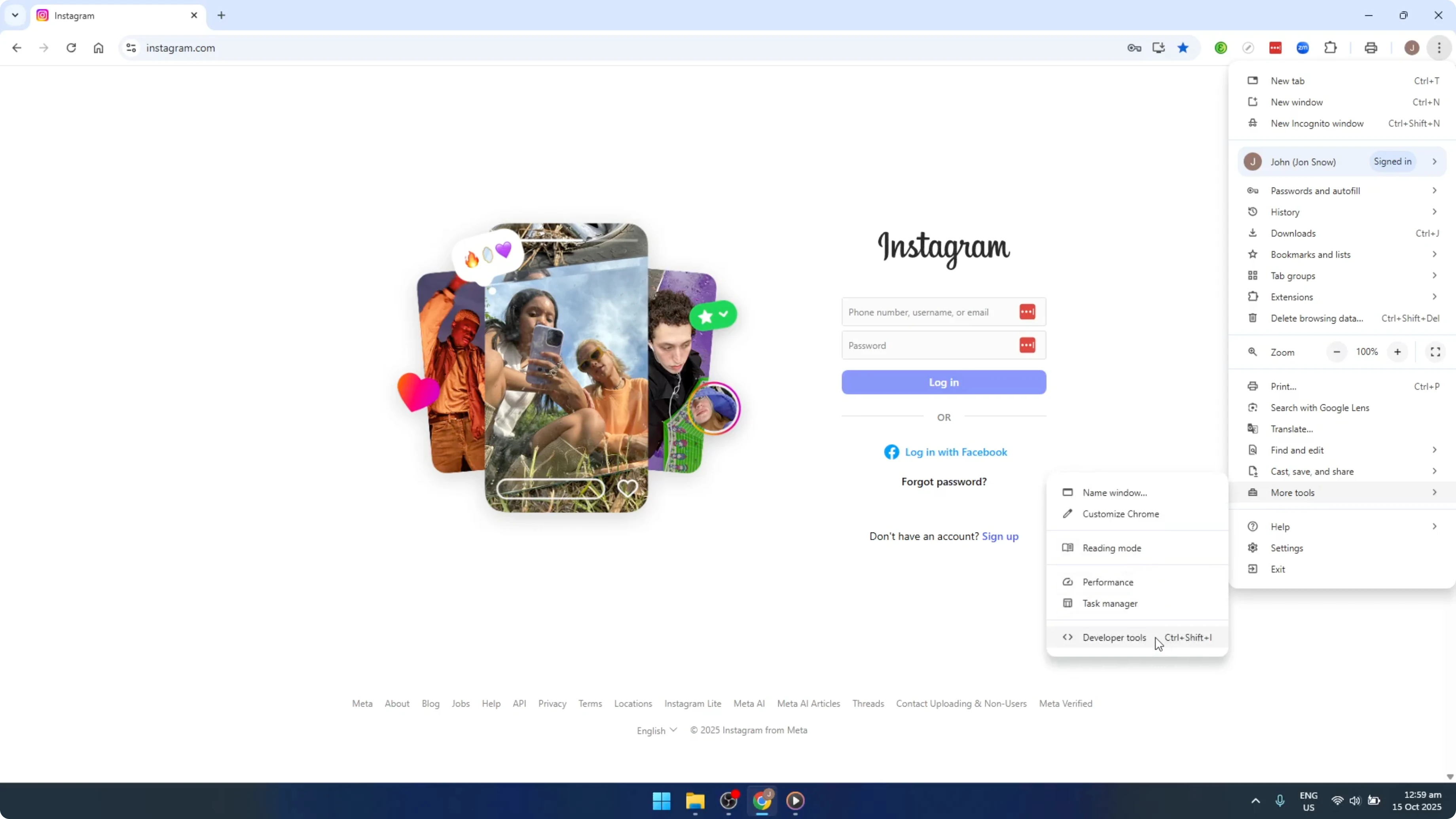
Task: Click the Wi-Fi icon in system tray
Action: [1337, 801]
